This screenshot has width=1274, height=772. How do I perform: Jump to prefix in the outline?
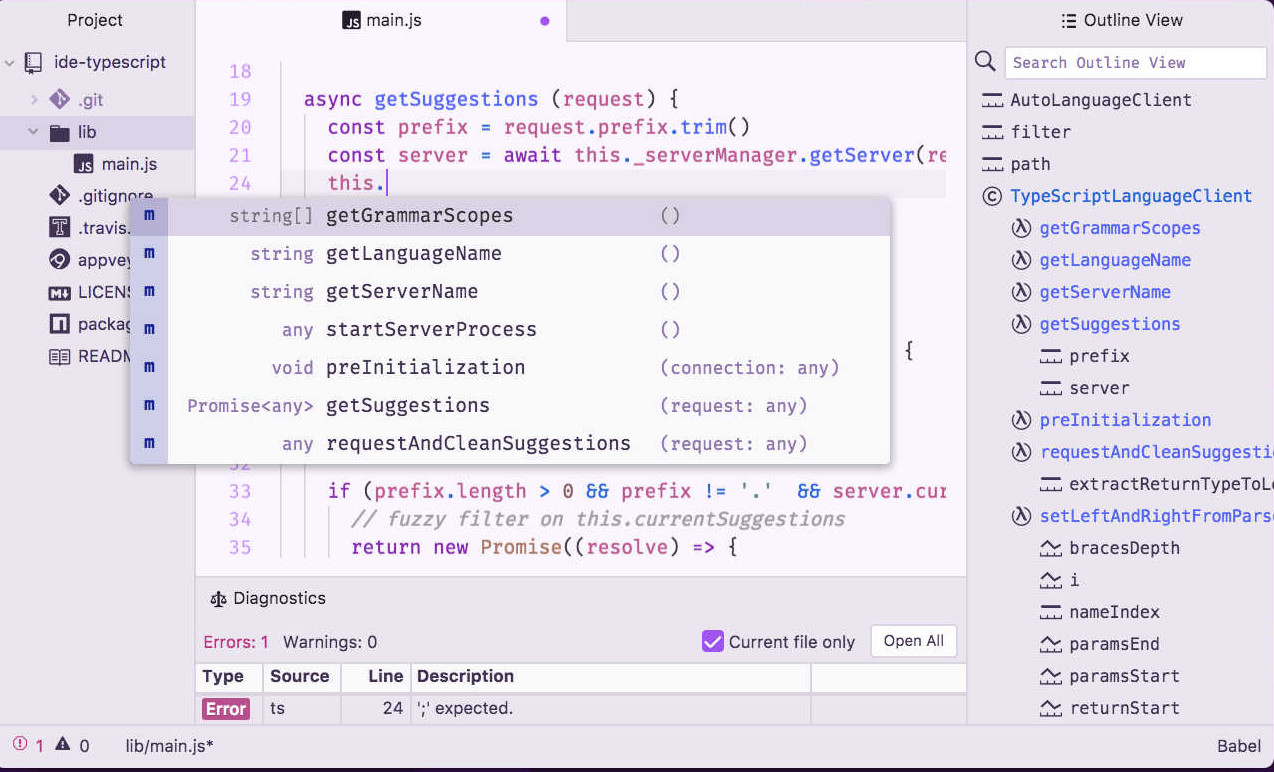click(1099, 356)
